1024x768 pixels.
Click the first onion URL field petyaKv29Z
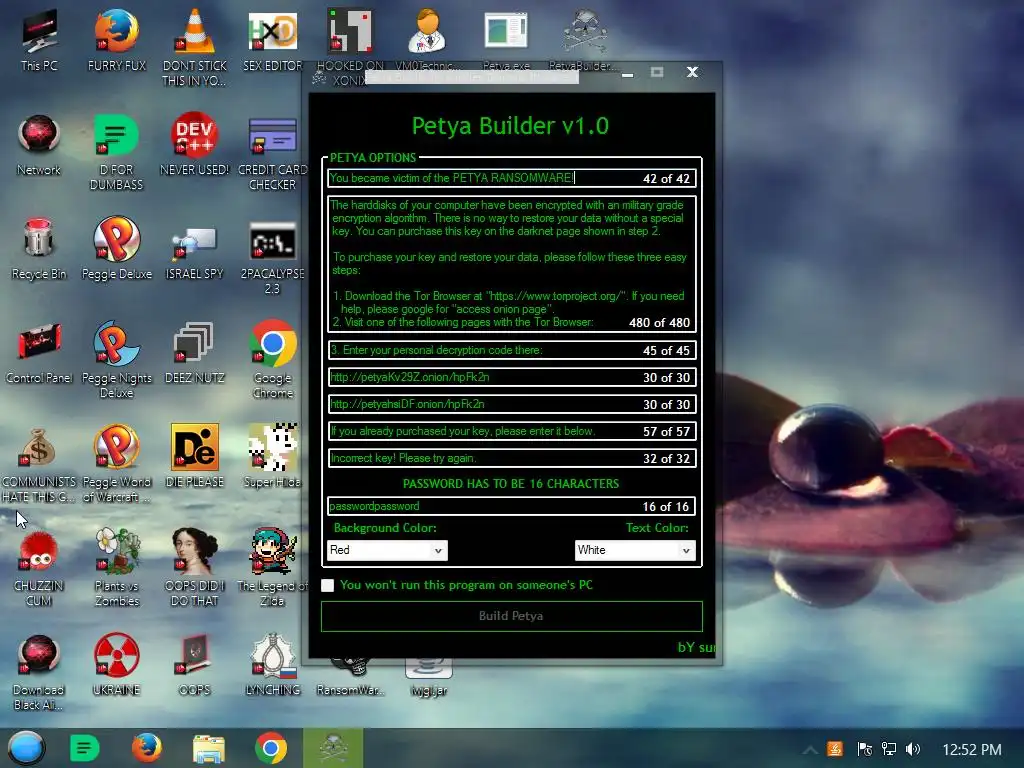(512, 377)
